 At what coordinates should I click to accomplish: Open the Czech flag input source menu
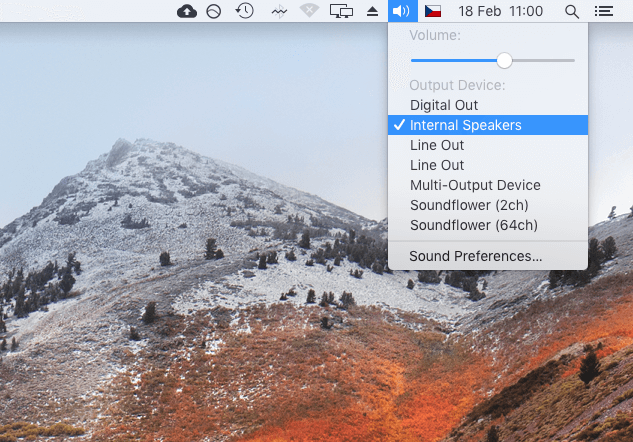[432, 11]
